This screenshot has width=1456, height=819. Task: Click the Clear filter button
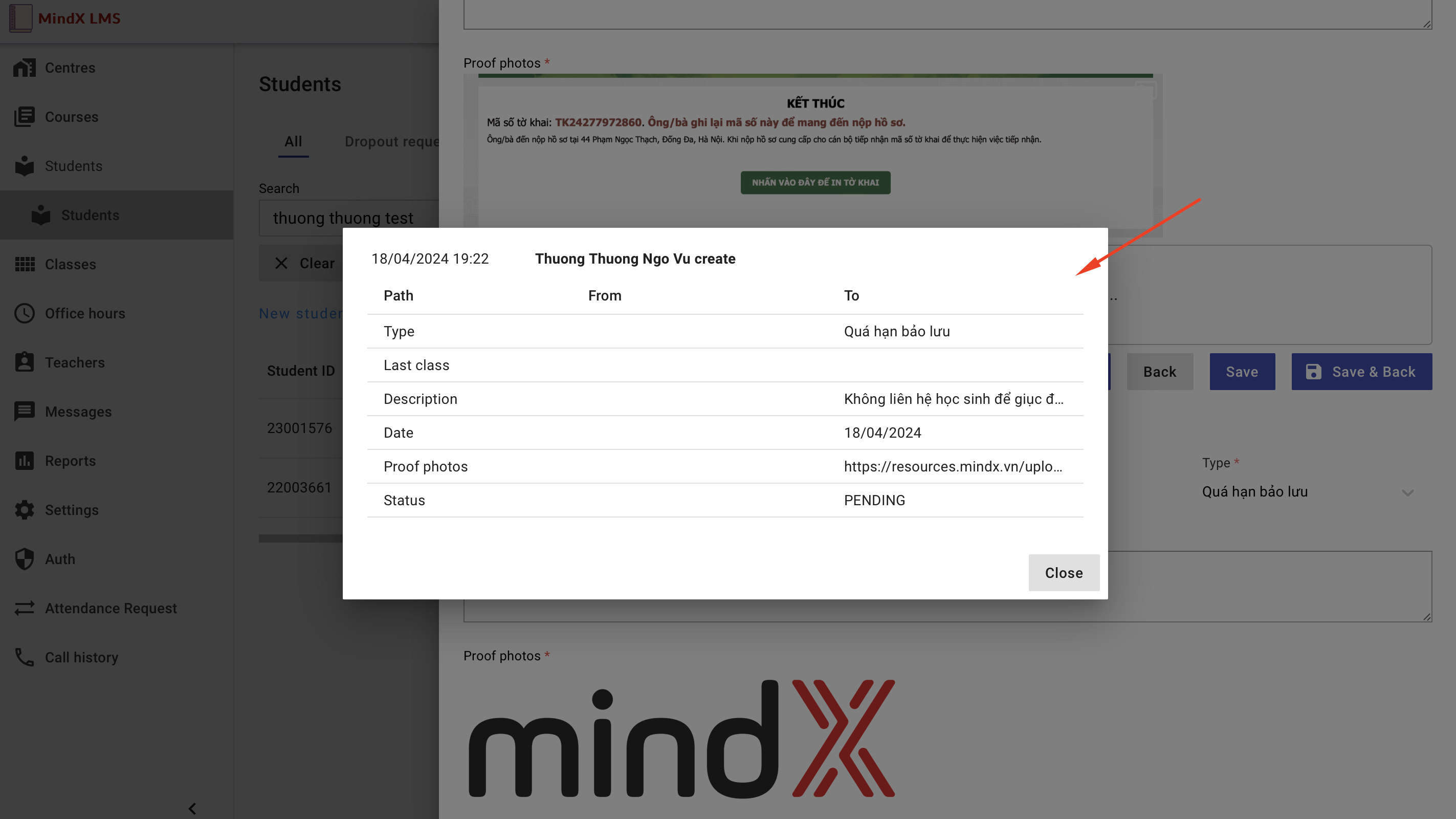pos(305,264)
